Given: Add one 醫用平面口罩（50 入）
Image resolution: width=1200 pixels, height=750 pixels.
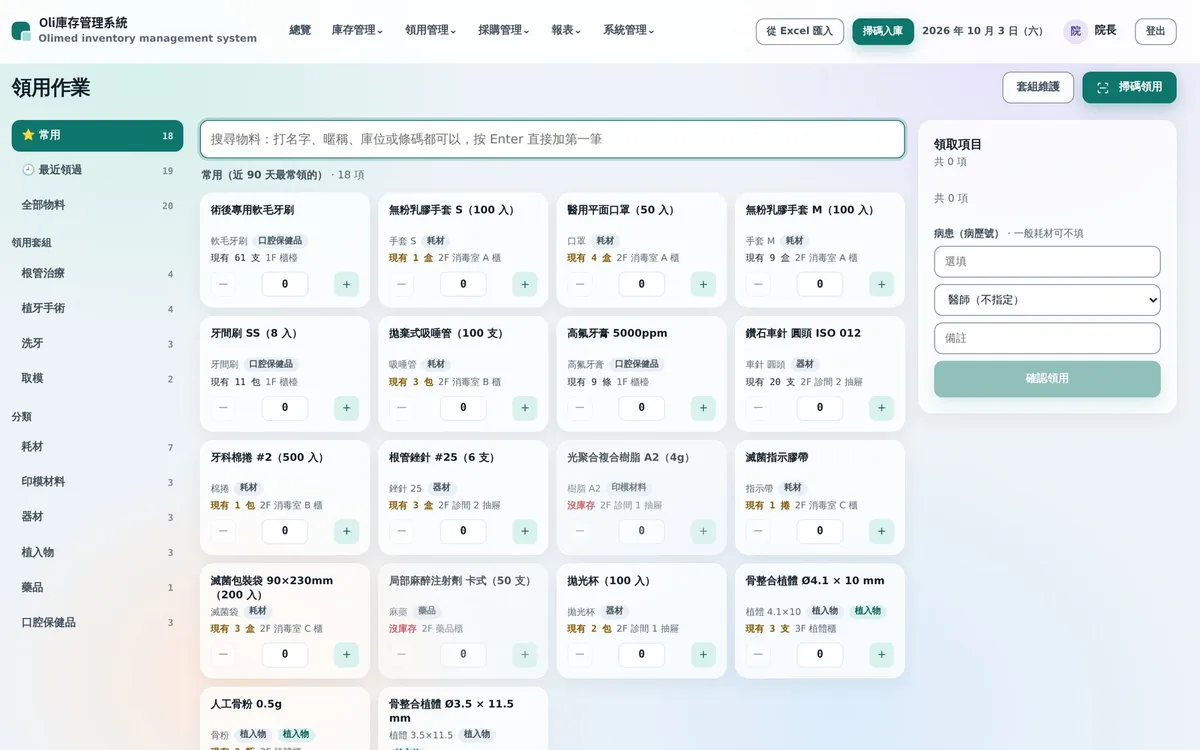Looking at the screenshot, I should 703,284.
